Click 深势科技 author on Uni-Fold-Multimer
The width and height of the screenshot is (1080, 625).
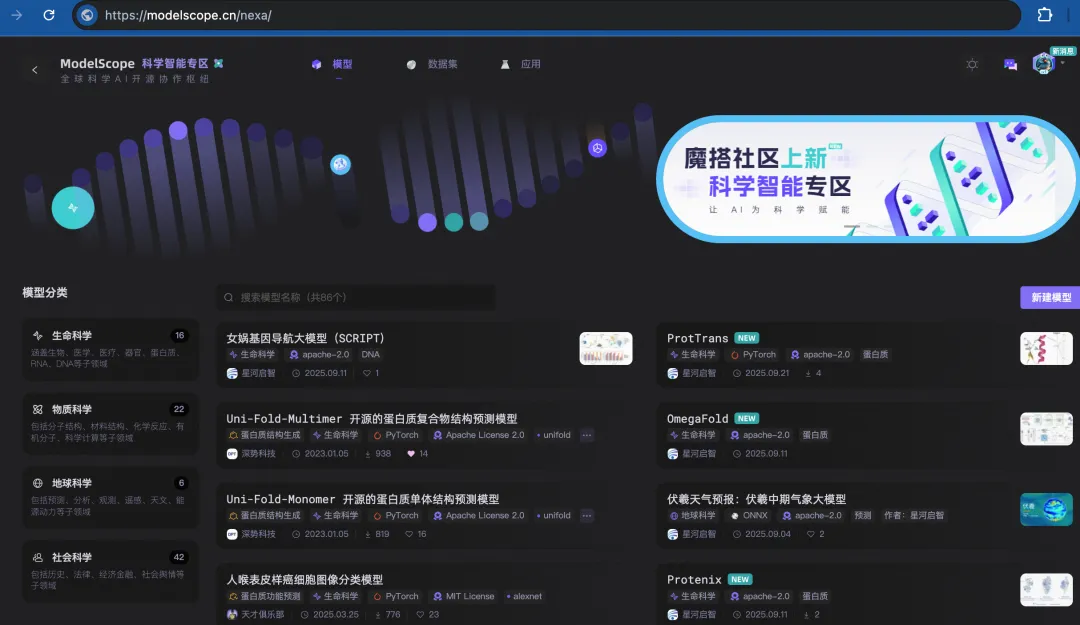(258, 454)
